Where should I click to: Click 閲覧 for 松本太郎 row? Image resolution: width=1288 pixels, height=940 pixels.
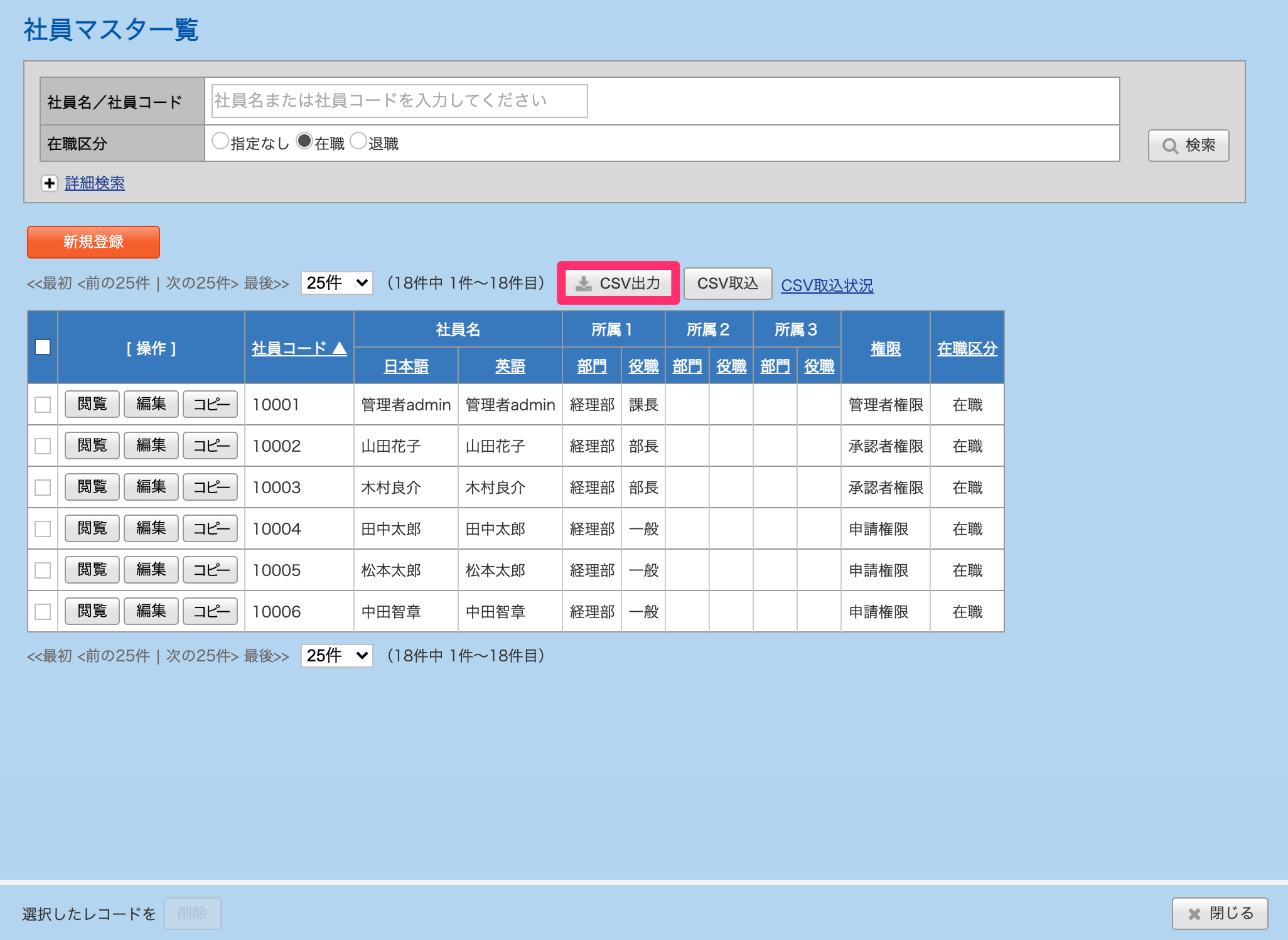click(92, 570)
